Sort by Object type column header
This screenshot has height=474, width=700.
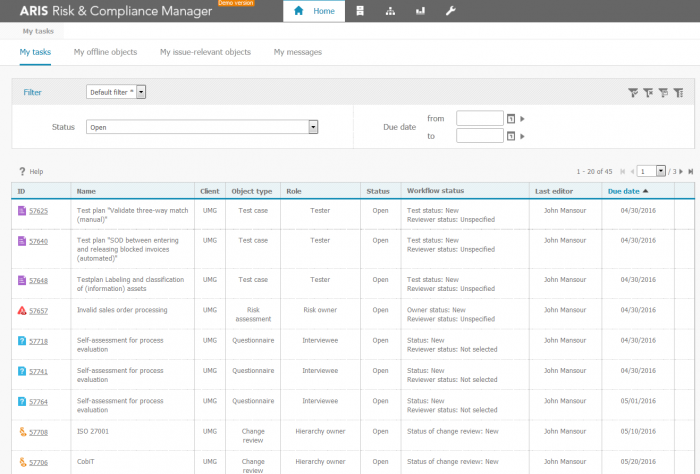click(252, 191)
